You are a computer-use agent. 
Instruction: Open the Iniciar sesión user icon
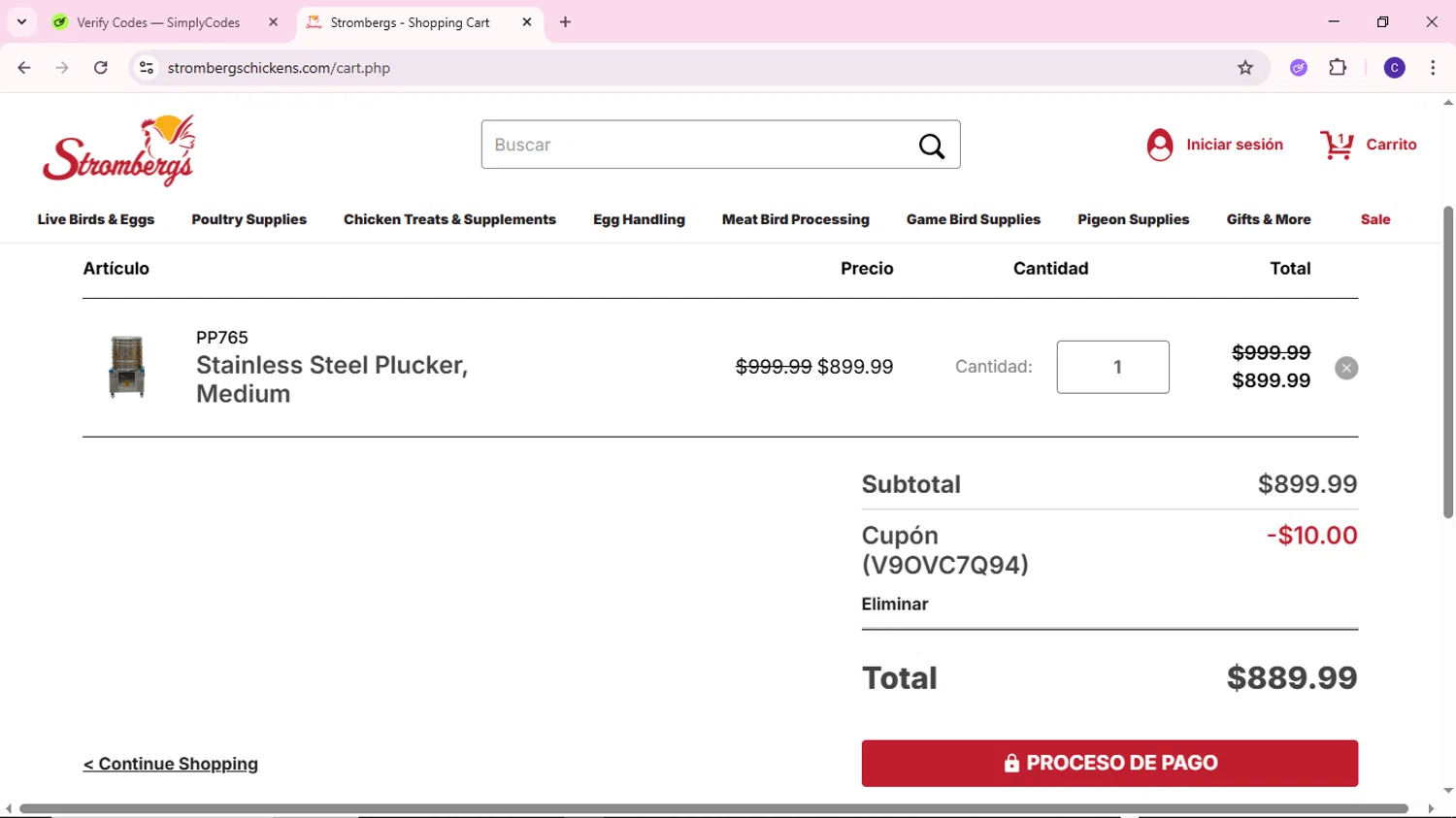click(x=1160, y=145)
